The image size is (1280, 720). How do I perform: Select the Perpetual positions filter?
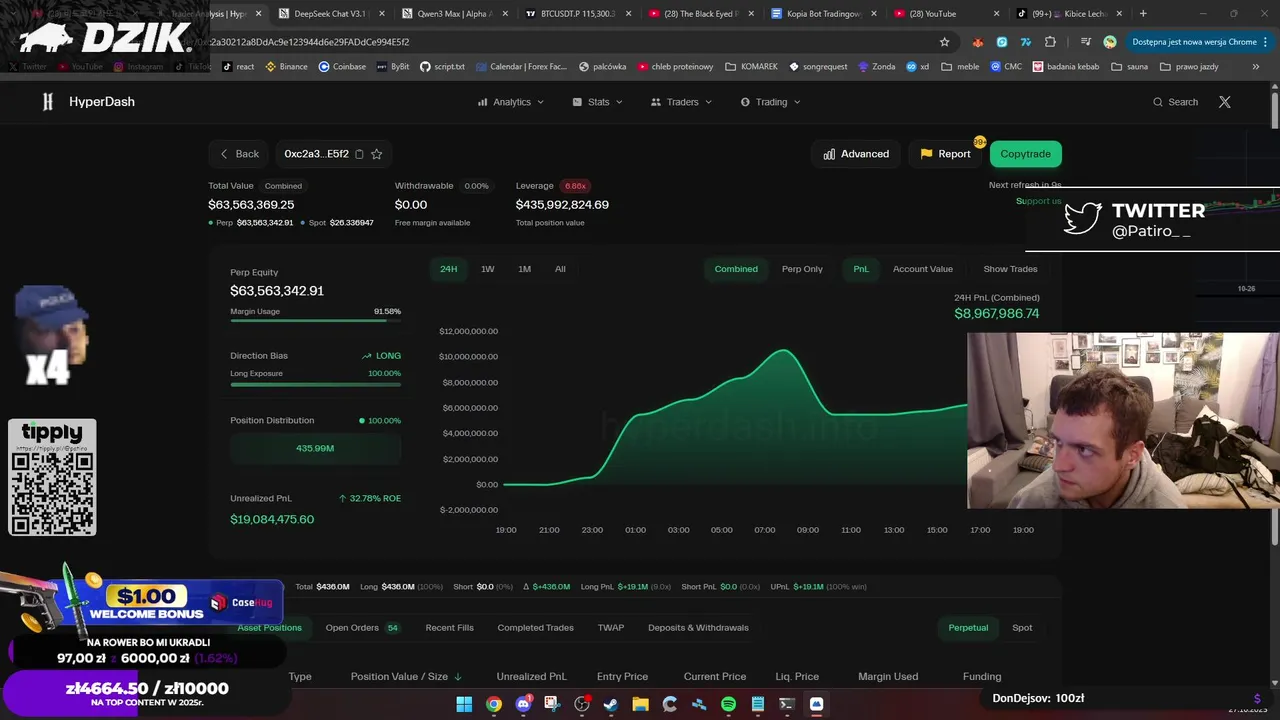(968, 628)
